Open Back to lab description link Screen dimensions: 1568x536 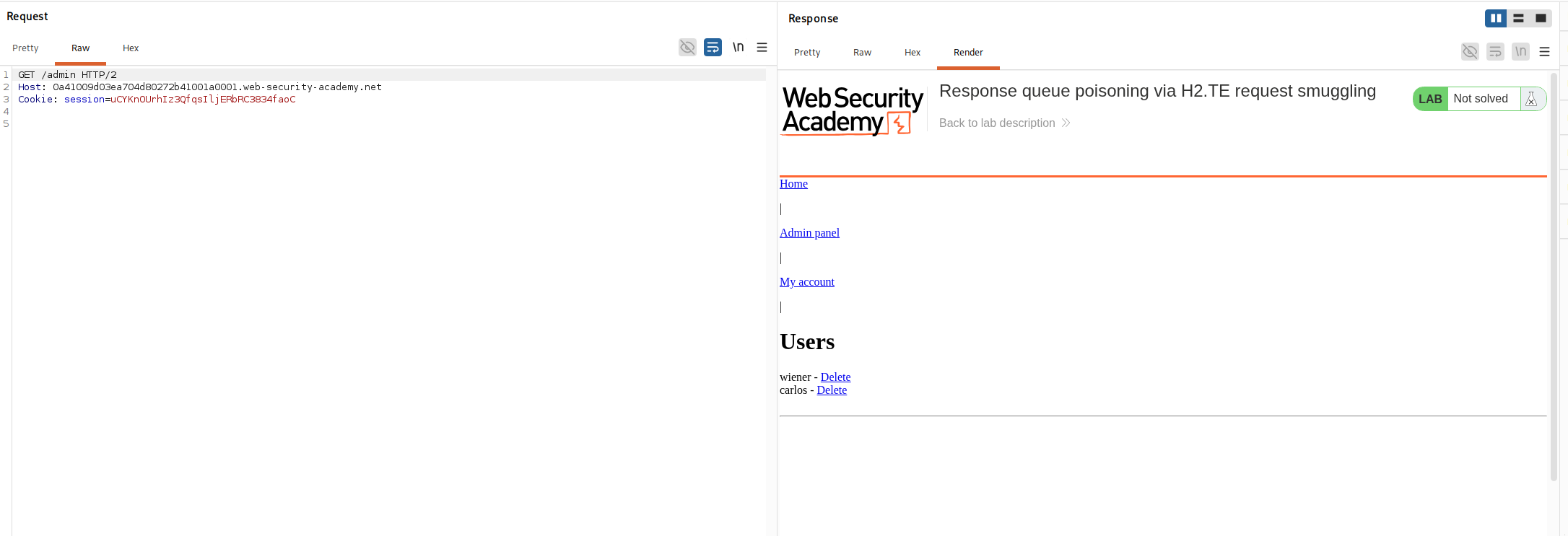pyautogui.click(x=1004, y=123)
